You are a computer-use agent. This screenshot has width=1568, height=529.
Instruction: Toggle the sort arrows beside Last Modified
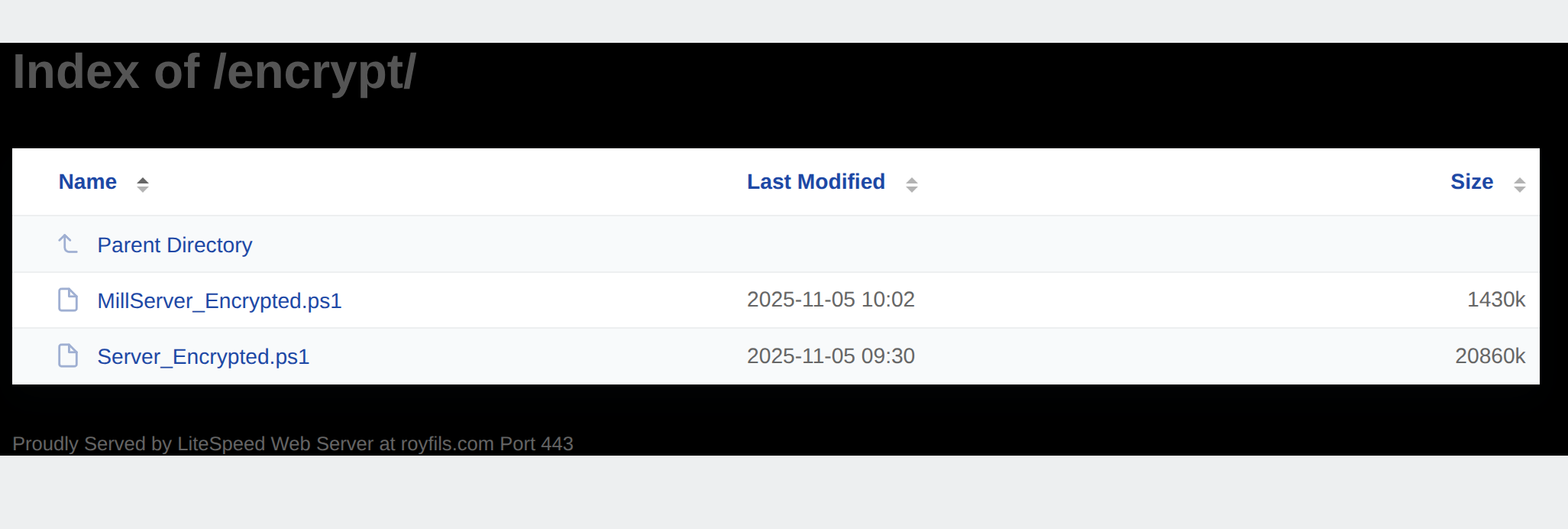click(911, 184)
